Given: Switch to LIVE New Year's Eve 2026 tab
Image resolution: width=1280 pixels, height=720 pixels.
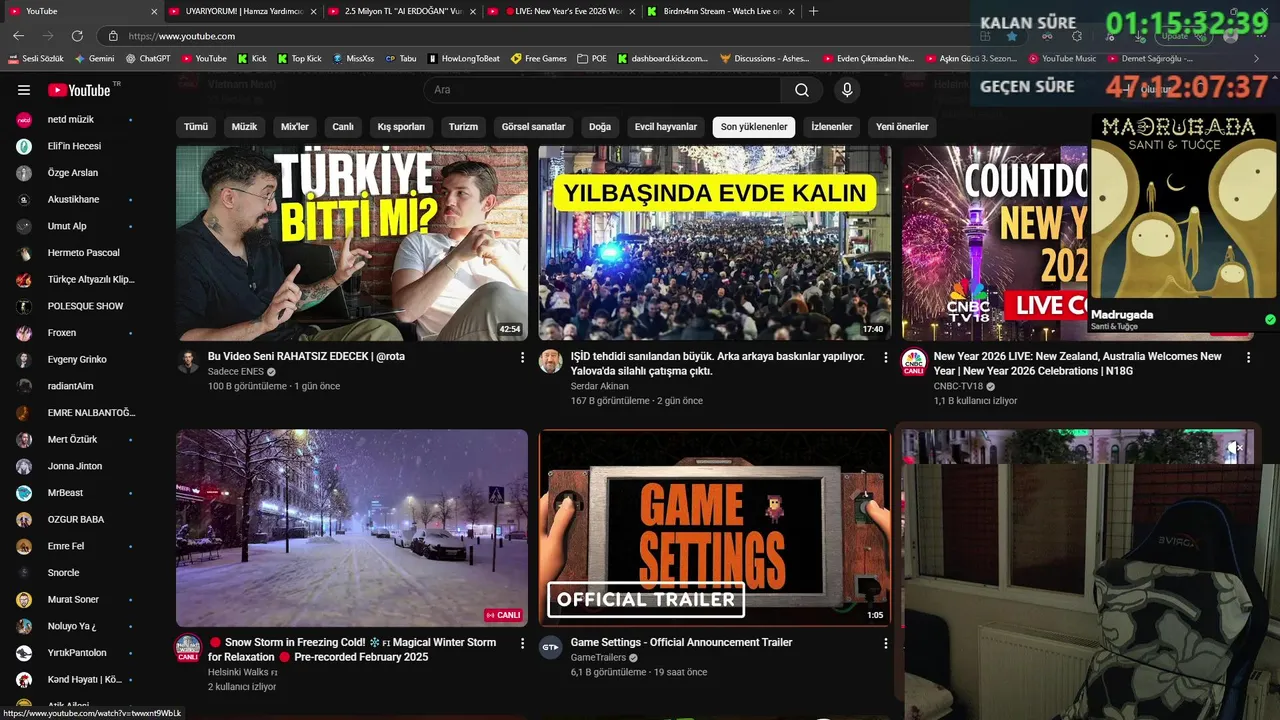Looking at the screenshot, I should [x=563, y=12].
